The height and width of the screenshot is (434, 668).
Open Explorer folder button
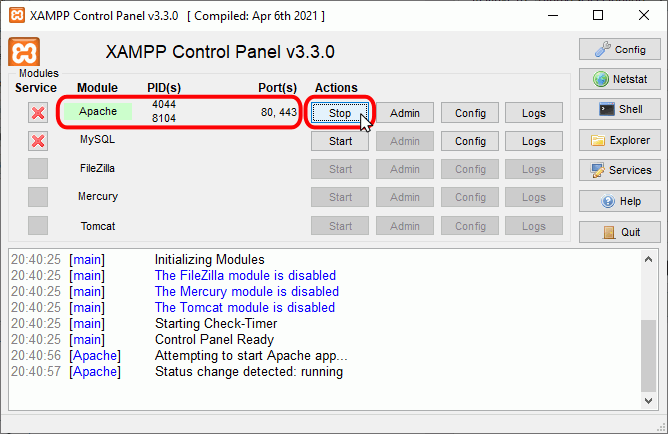[x=619, y=140]
